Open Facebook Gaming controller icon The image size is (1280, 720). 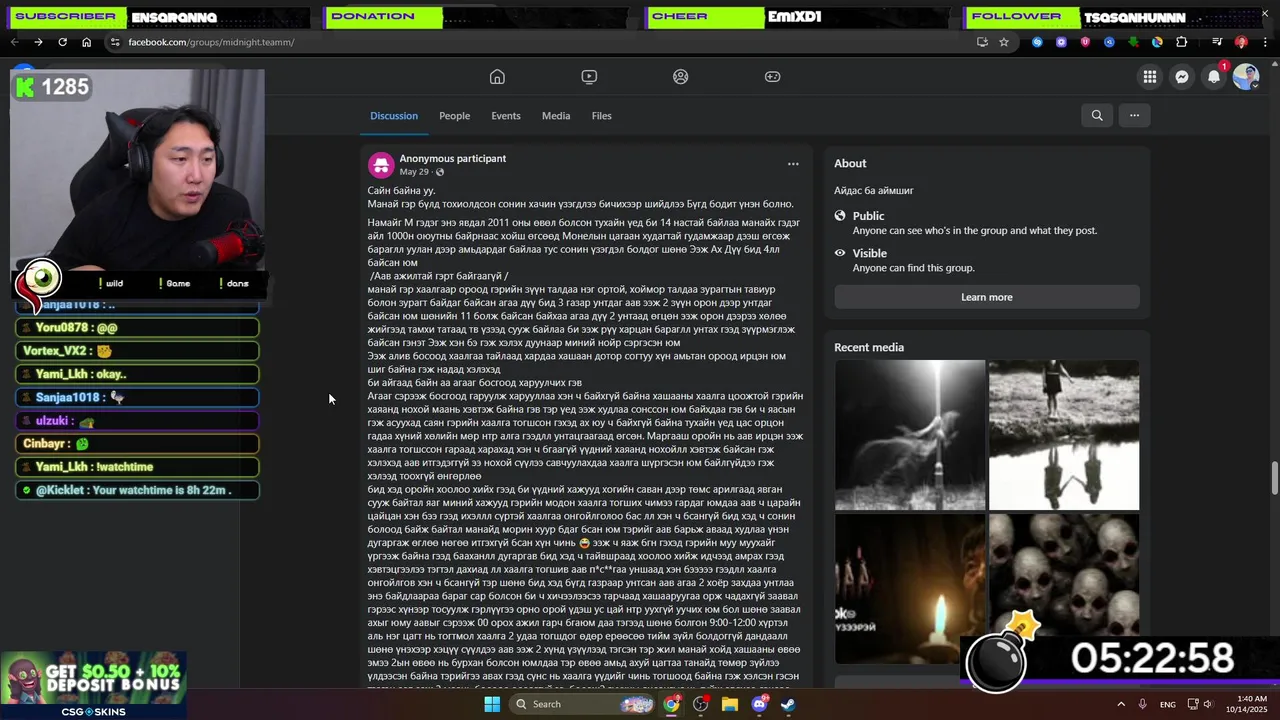[773, 77]
